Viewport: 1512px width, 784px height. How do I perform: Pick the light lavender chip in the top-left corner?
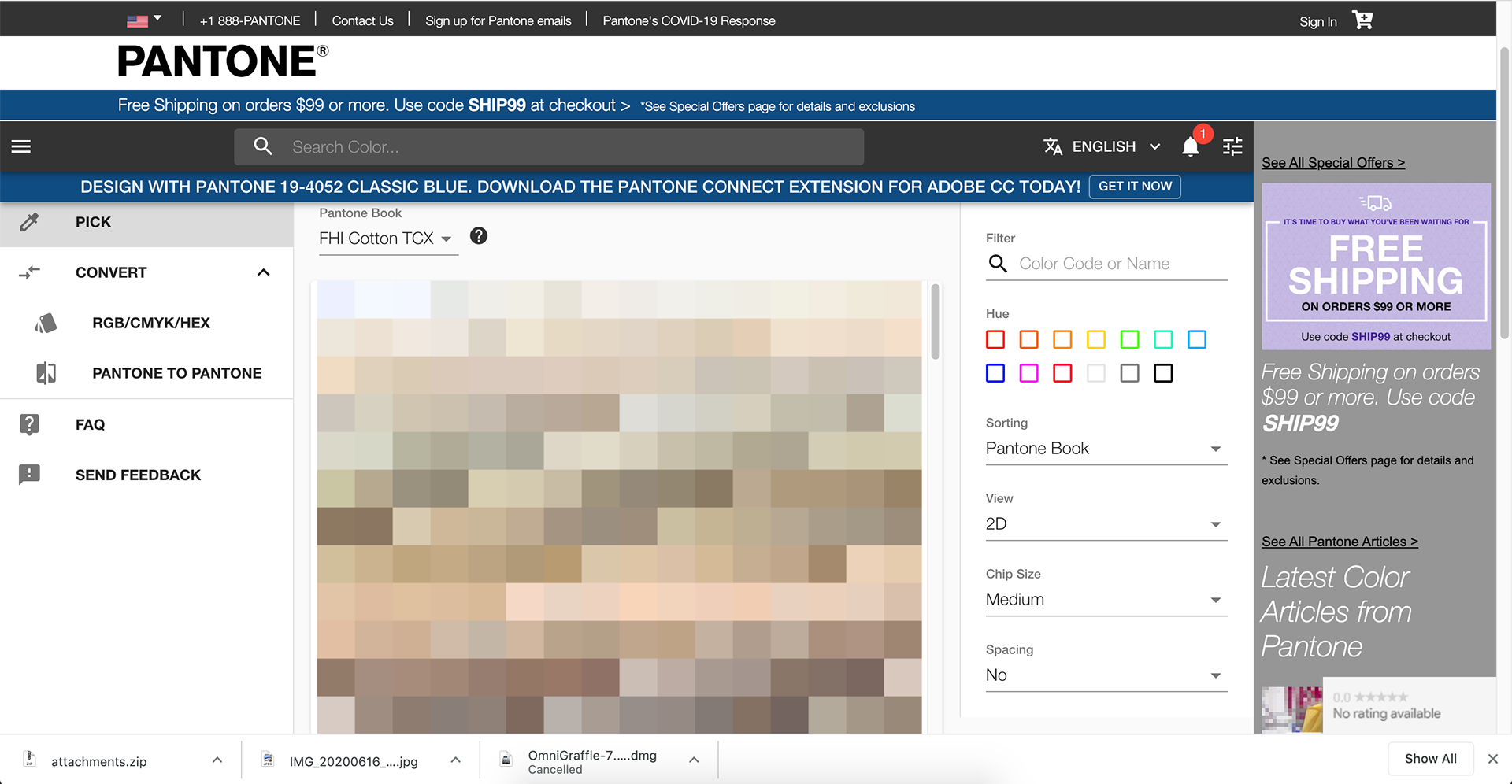[x=336, y=299]
